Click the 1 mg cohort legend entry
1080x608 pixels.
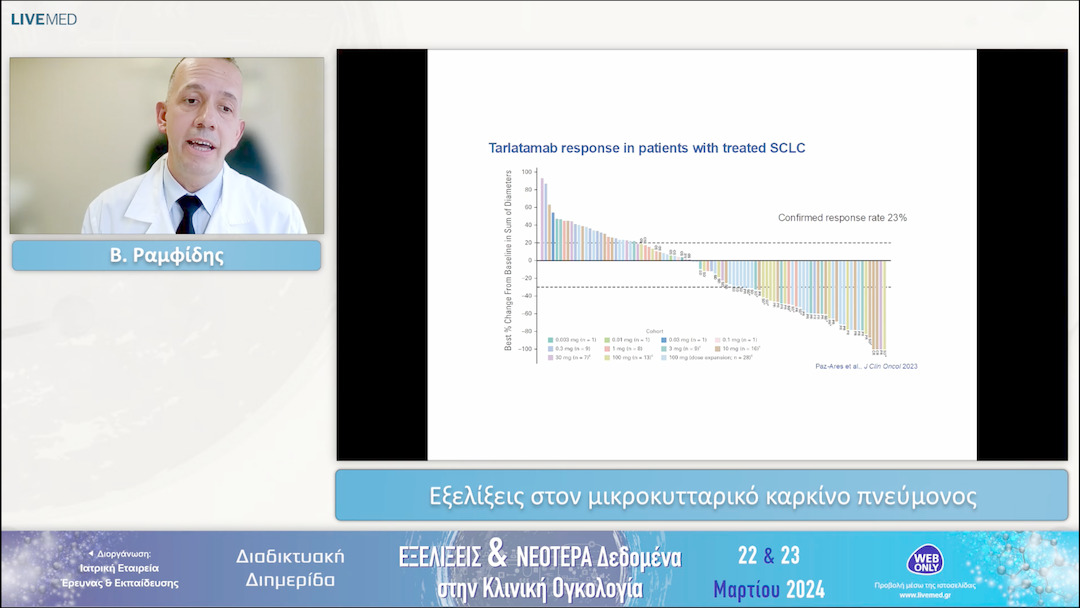click(x=623, y=349)
